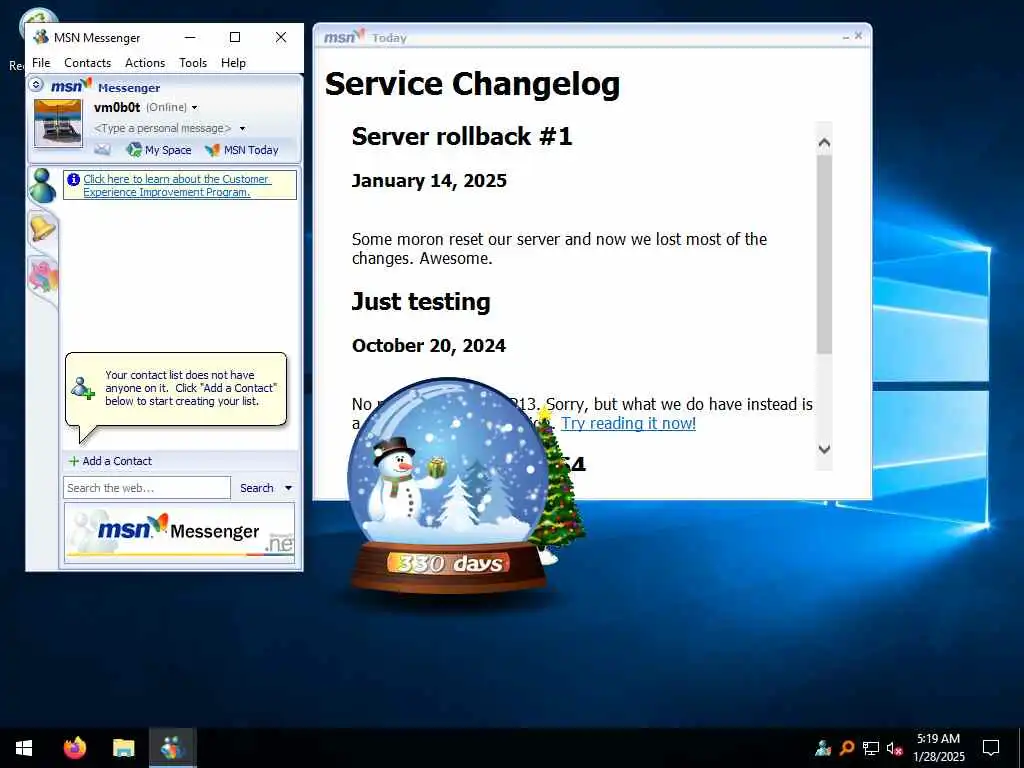Click the MSN Messenger banner ad
This screenshot has height=768, width=1024.
click(x=180, y=533)
